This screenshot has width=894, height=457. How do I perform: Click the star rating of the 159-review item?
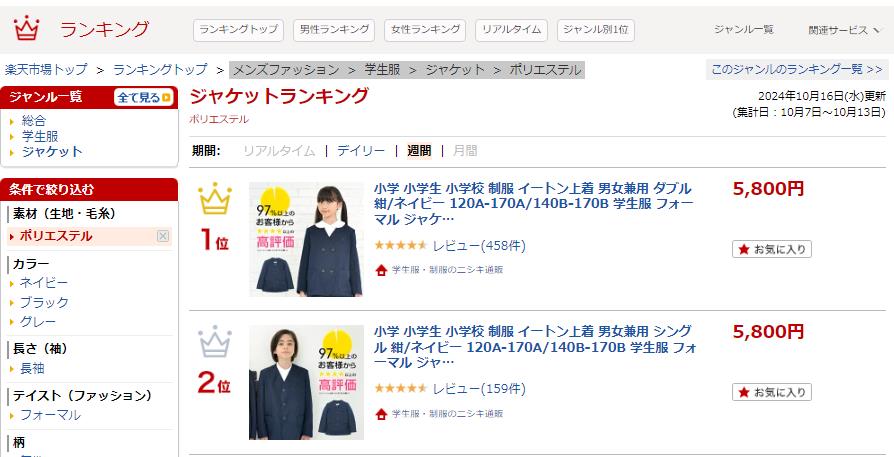400,389
